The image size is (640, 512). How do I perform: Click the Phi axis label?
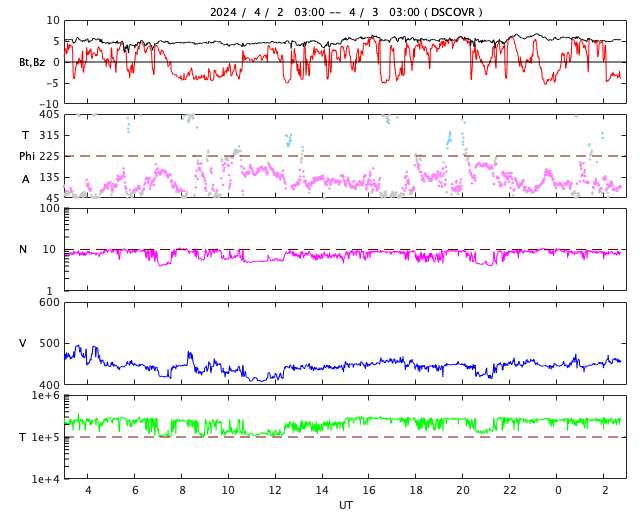(27, 156)
